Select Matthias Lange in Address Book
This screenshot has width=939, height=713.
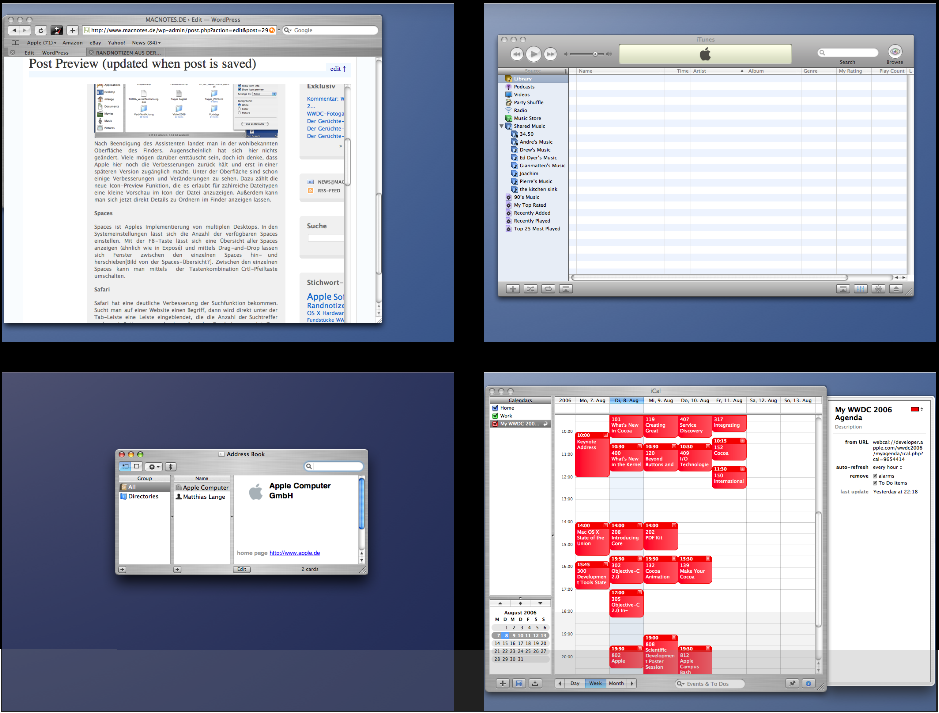coord(201,496)
